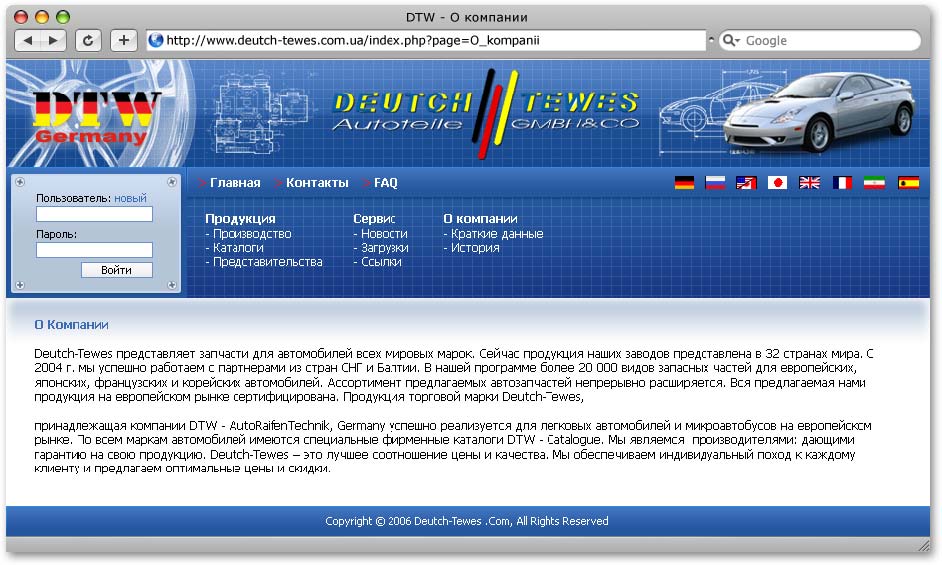Pick the Spanish flag language icon

coord(908,183)
